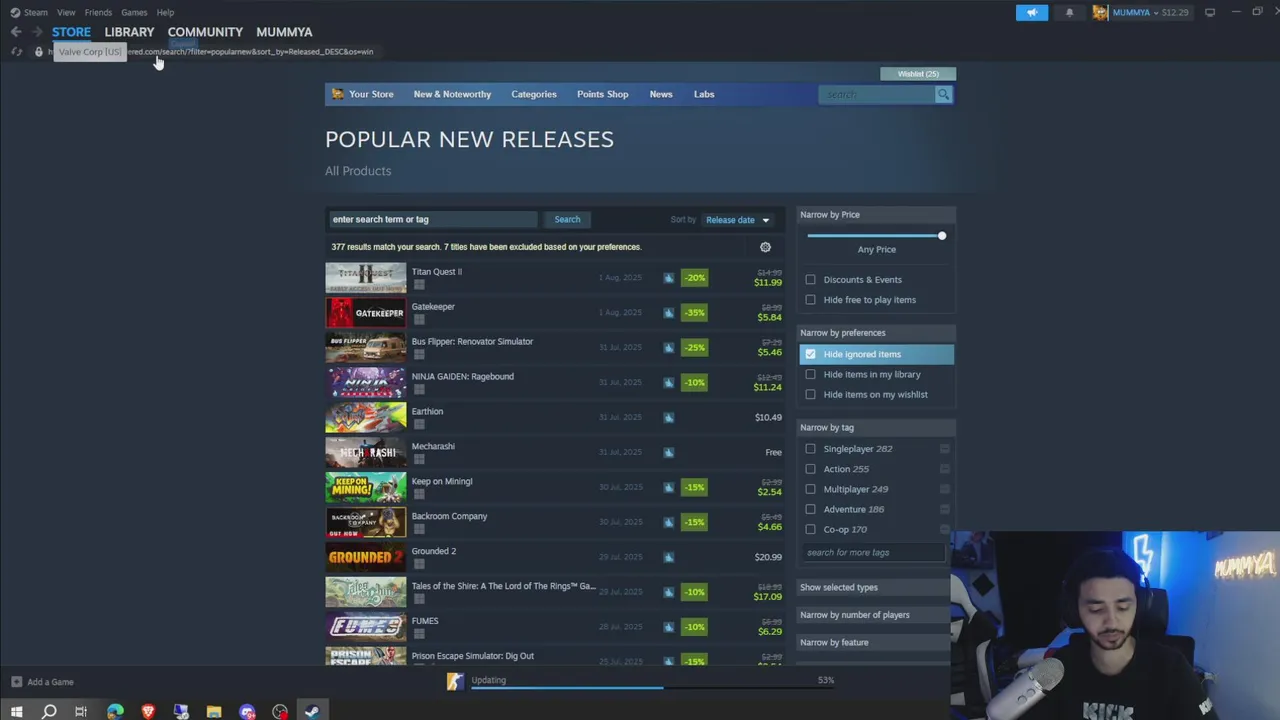Open the Categories dropdown menu

pos(534,94)
